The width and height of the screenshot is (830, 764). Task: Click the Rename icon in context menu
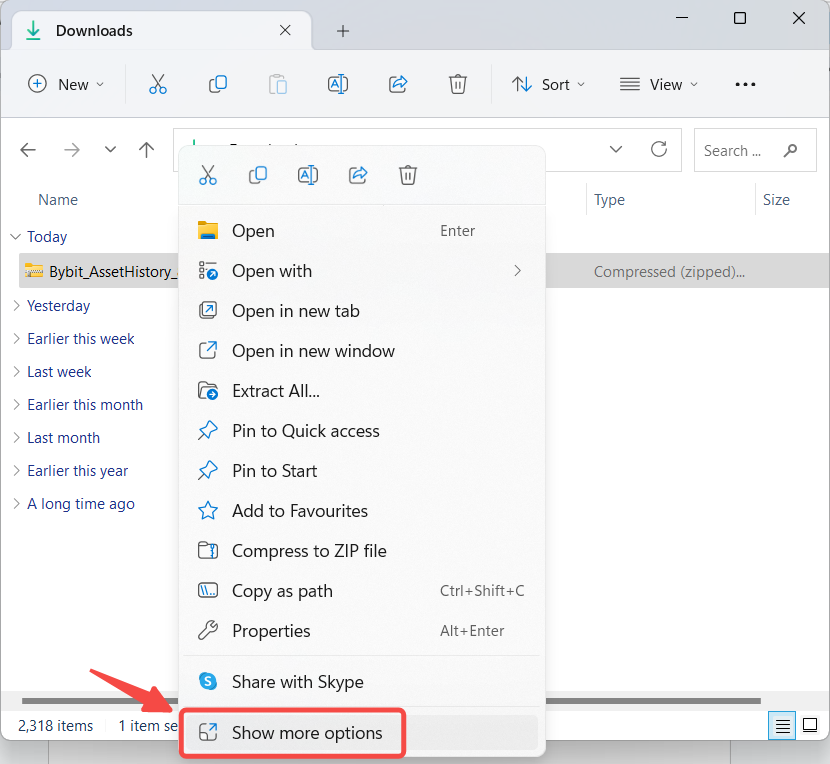(x=308, y=175)
